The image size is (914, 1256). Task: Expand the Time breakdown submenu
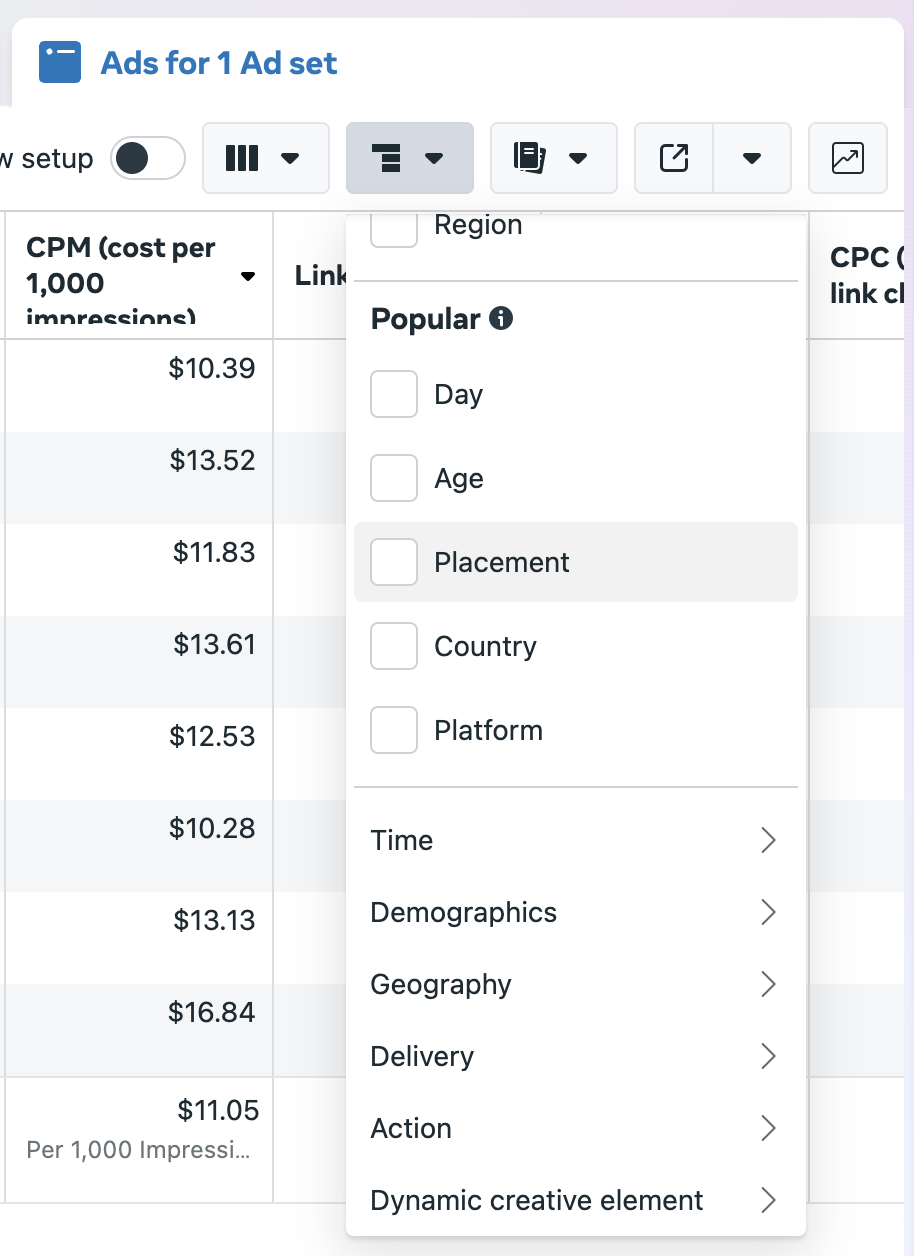[x=575, y=840]
